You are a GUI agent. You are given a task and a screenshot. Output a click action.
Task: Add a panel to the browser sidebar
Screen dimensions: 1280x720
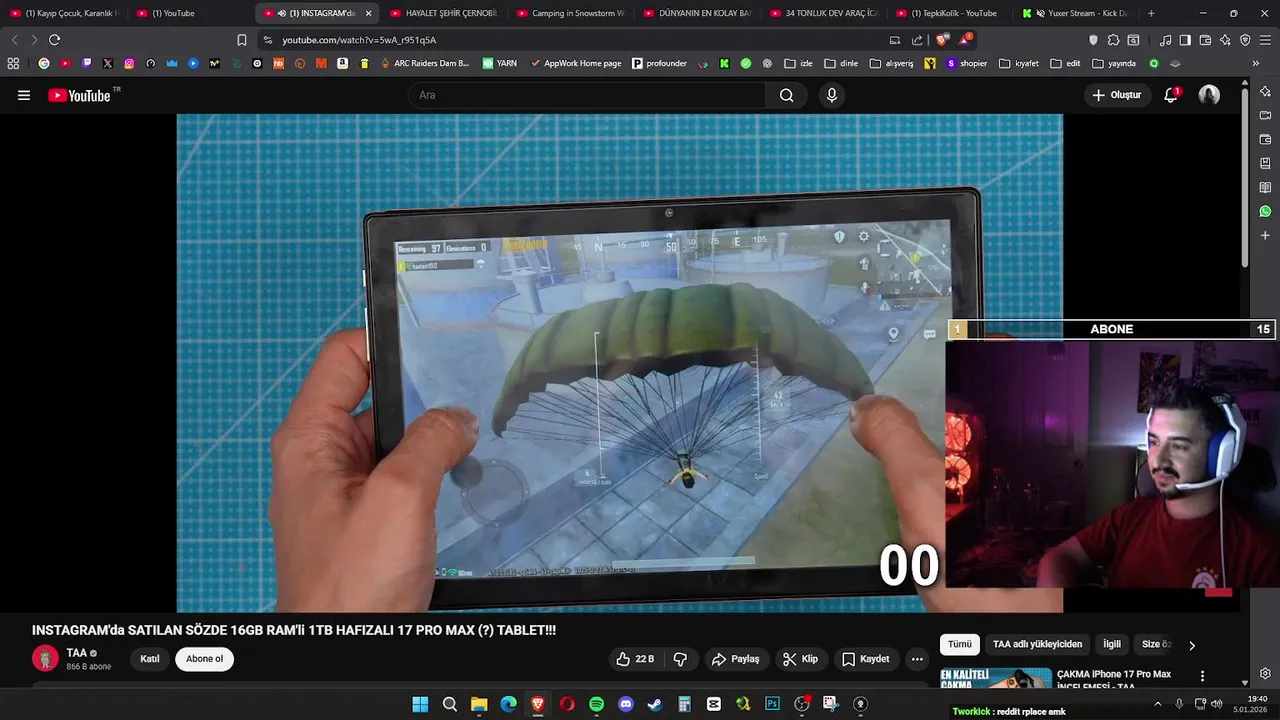(1265, 235)
